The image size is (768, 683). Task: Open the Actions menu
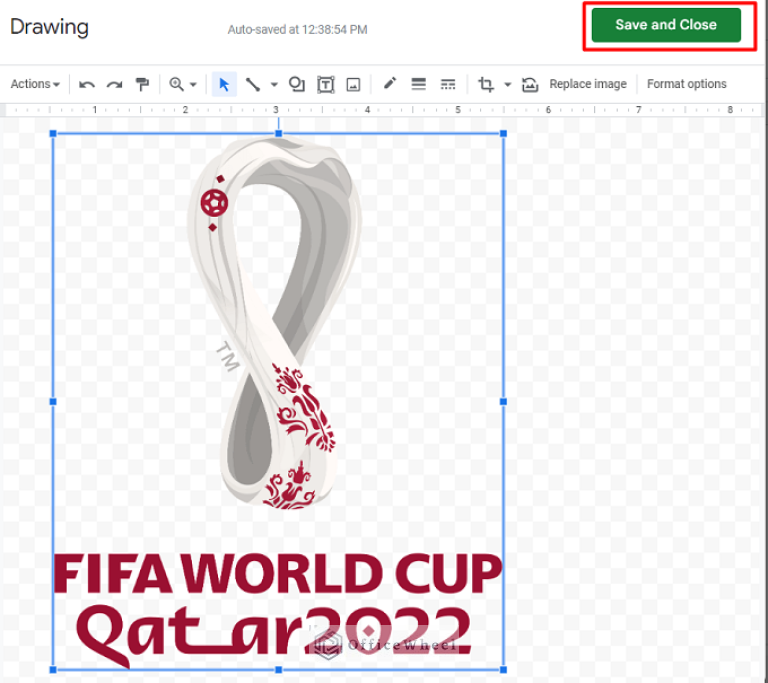click(x=35, y=84)
